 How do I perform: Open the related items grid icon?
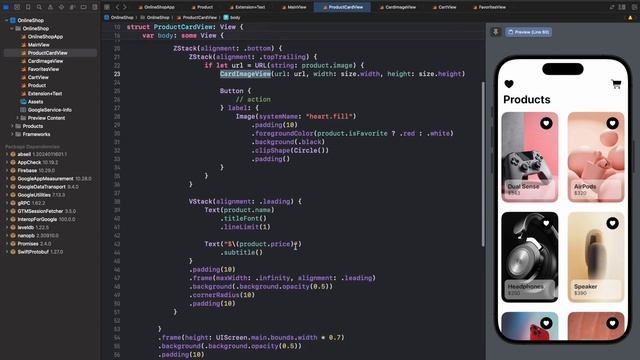point(107,7)
